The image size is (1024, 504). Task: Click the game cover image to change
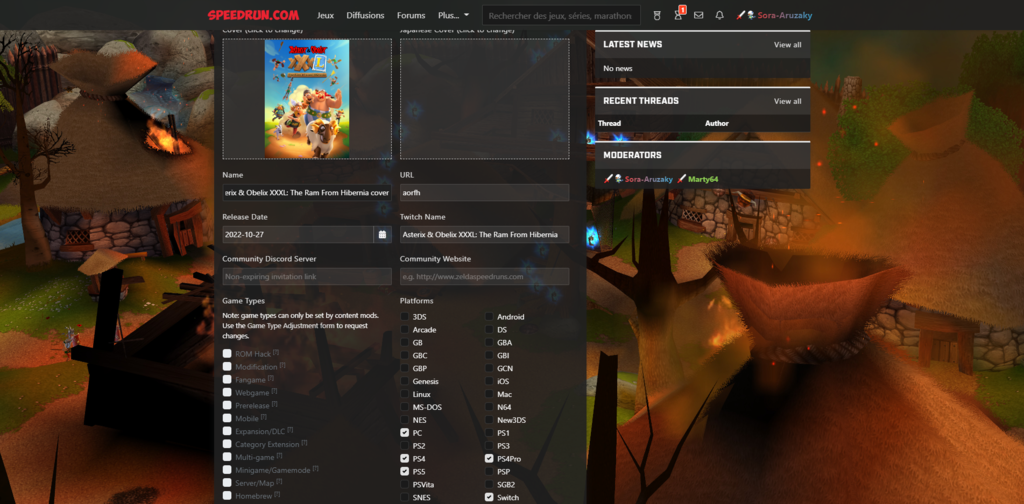[x=307, y=99]
